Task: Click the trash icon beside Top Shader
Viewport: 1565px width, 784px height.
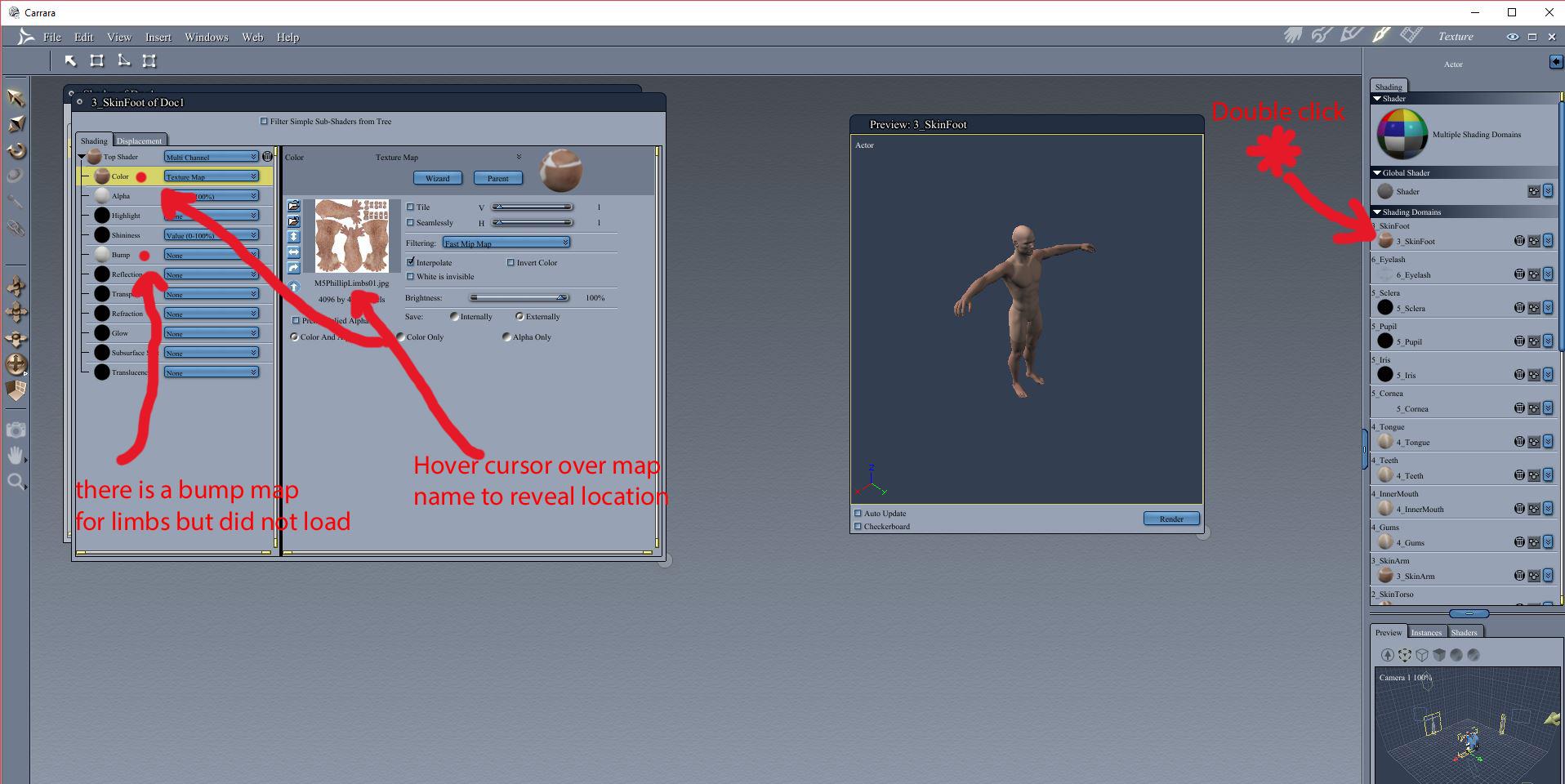Action: tap(267, 156)
